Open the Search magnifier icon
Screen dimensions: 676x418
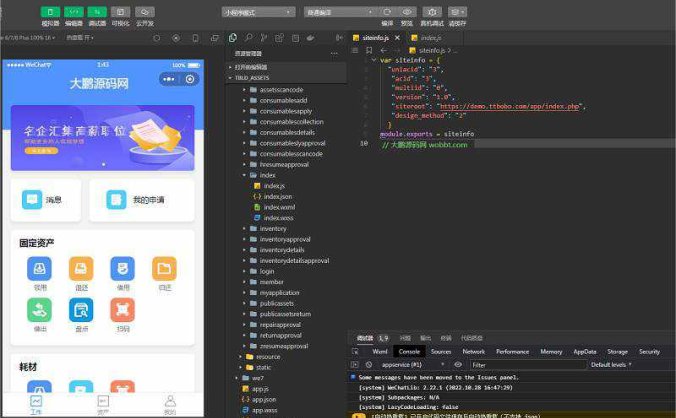(248, 38)
